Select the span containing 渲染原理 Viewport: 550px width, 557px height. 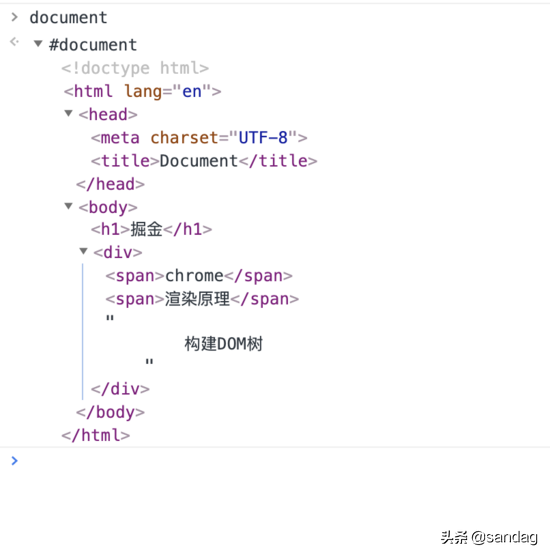point(202,299)
